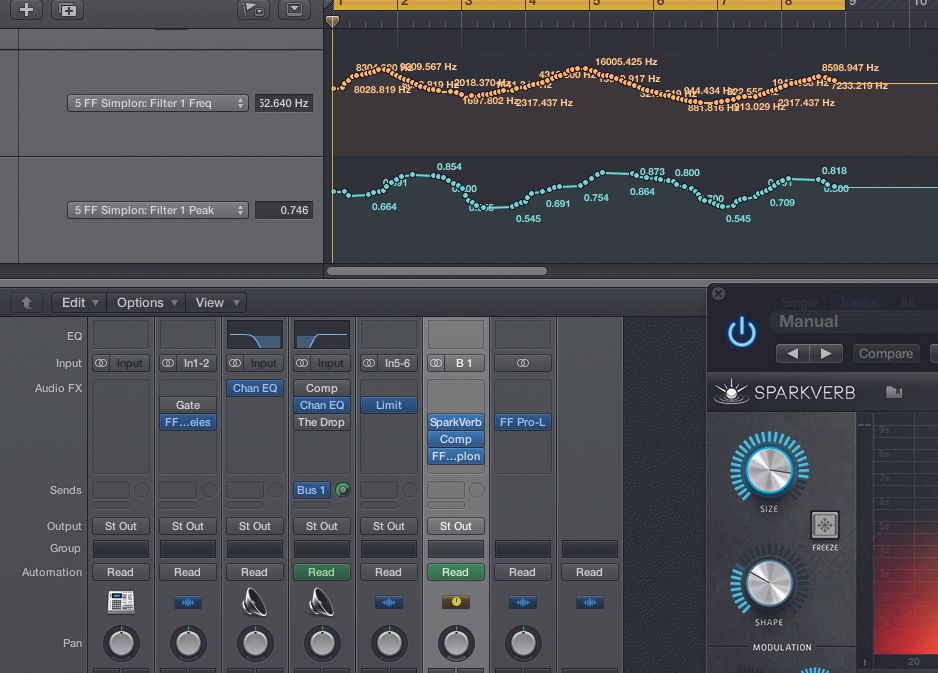Open the Filter 1 Peak automation parameter dropdown
Viewport: 938px width, 673px height.
(157, 209)
